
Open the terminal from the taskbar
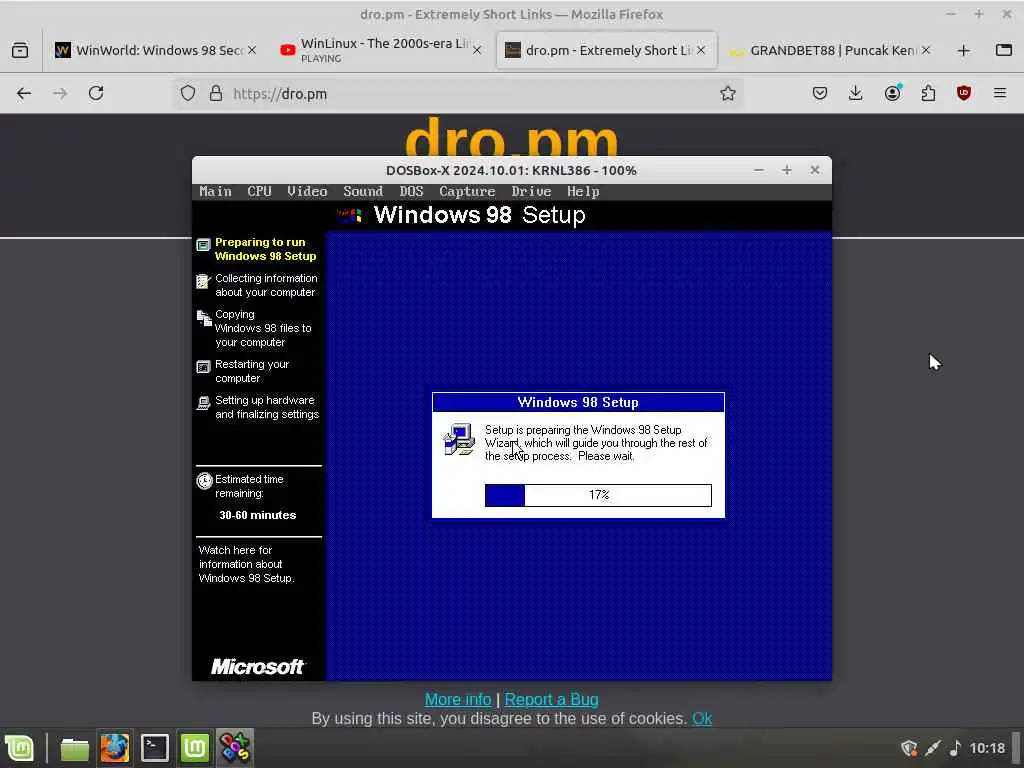pos(155,748)
